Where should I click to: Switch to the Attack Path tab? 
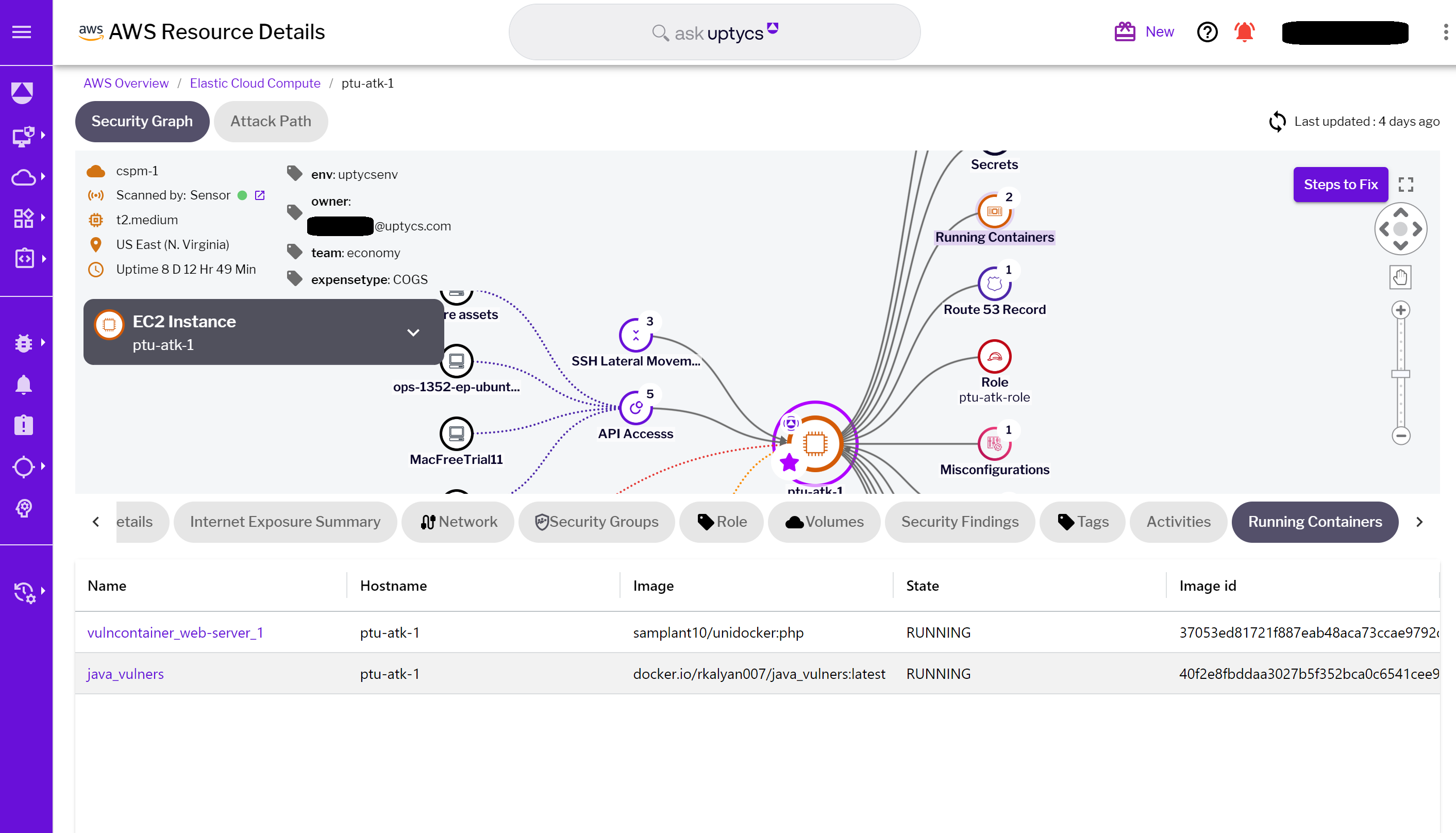(x=271, y=121)
